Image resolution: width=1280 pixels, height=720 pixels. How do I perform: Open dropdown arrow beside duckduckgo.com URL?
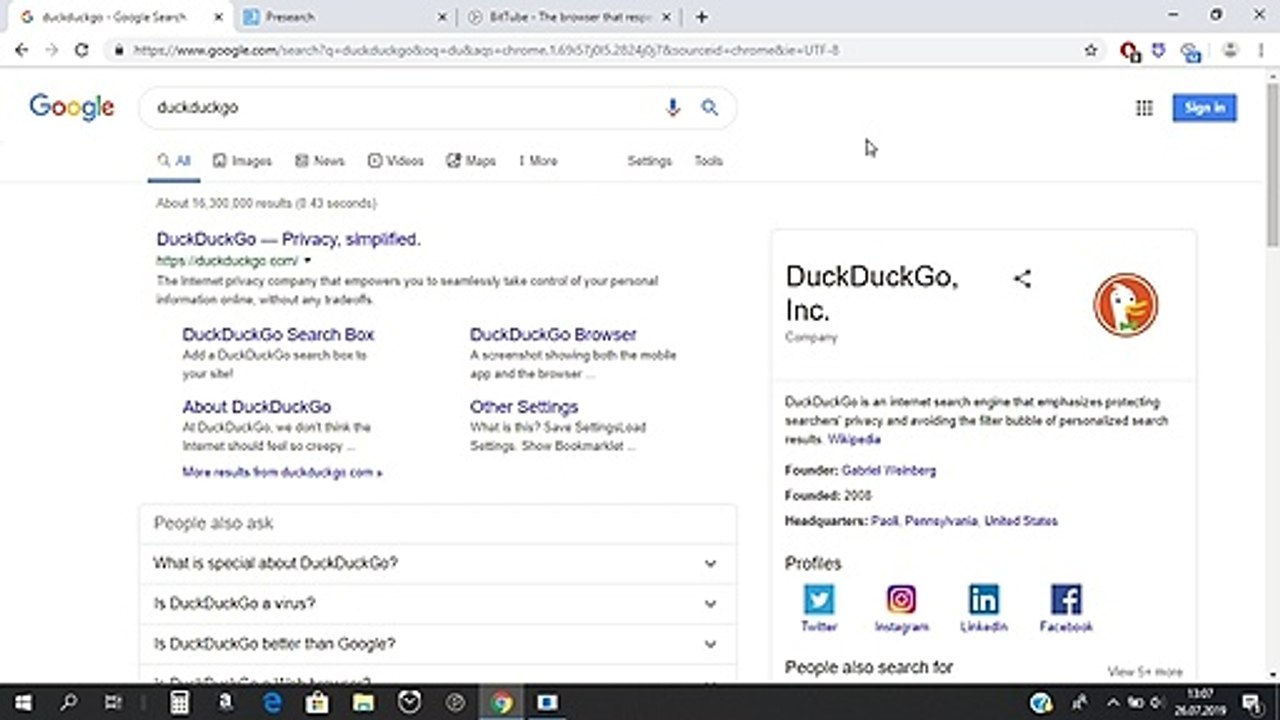click(x=308, y=261)
